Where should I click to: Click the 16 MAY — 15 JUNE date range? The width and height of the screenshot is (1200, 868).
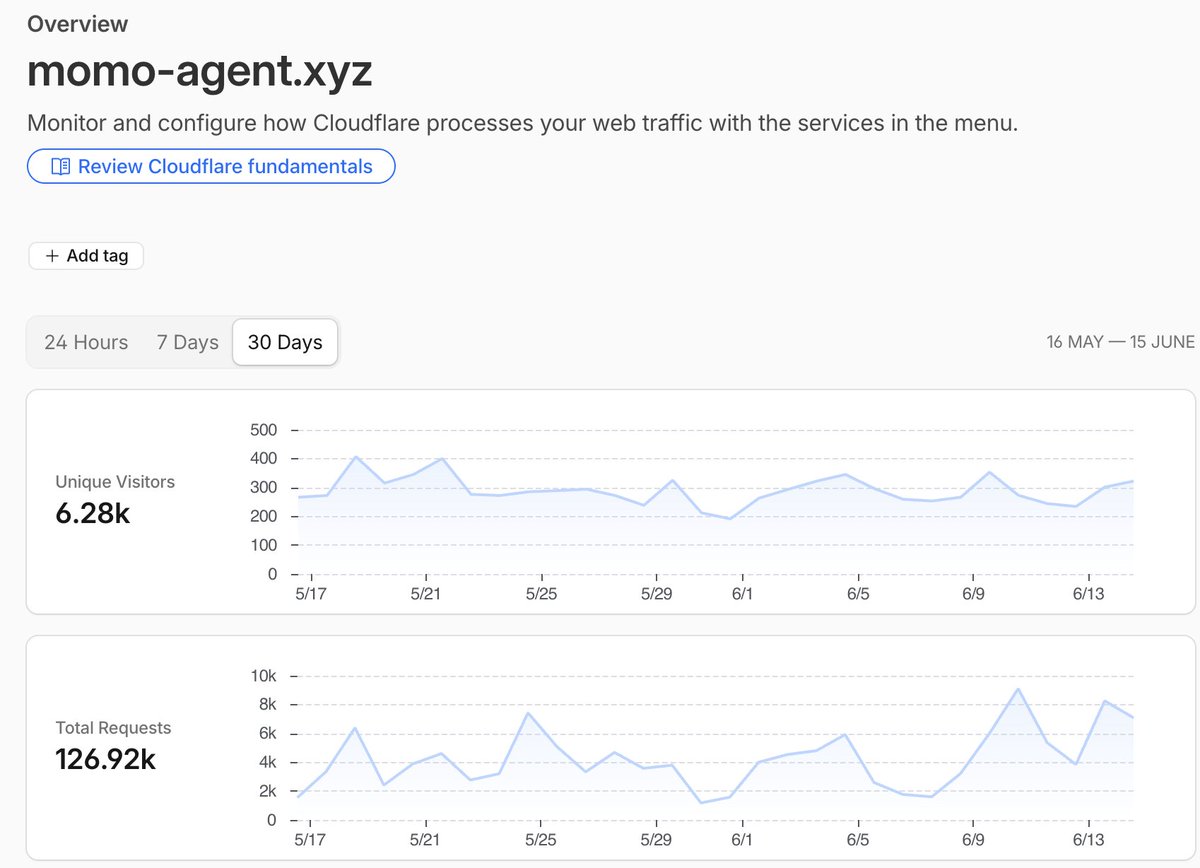(x=1120, y=342)
